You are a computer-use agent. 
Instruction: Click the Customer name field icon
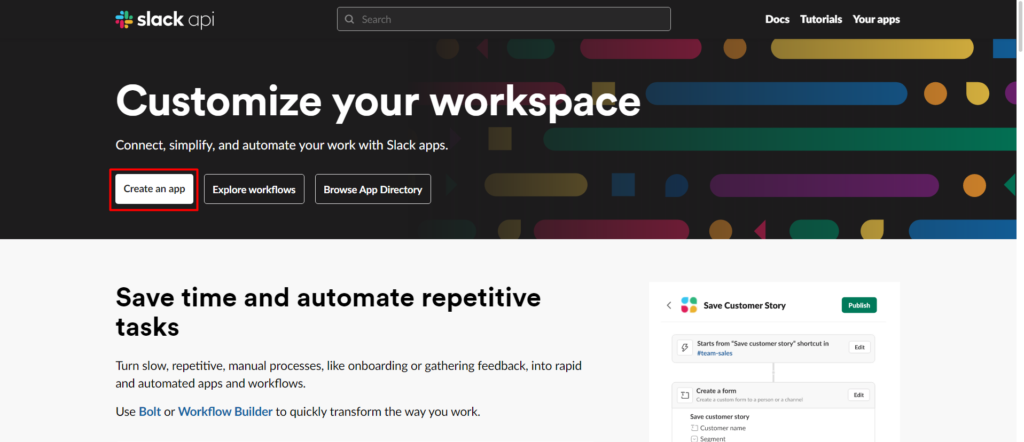pyautogui.click(x=694, y=428)
